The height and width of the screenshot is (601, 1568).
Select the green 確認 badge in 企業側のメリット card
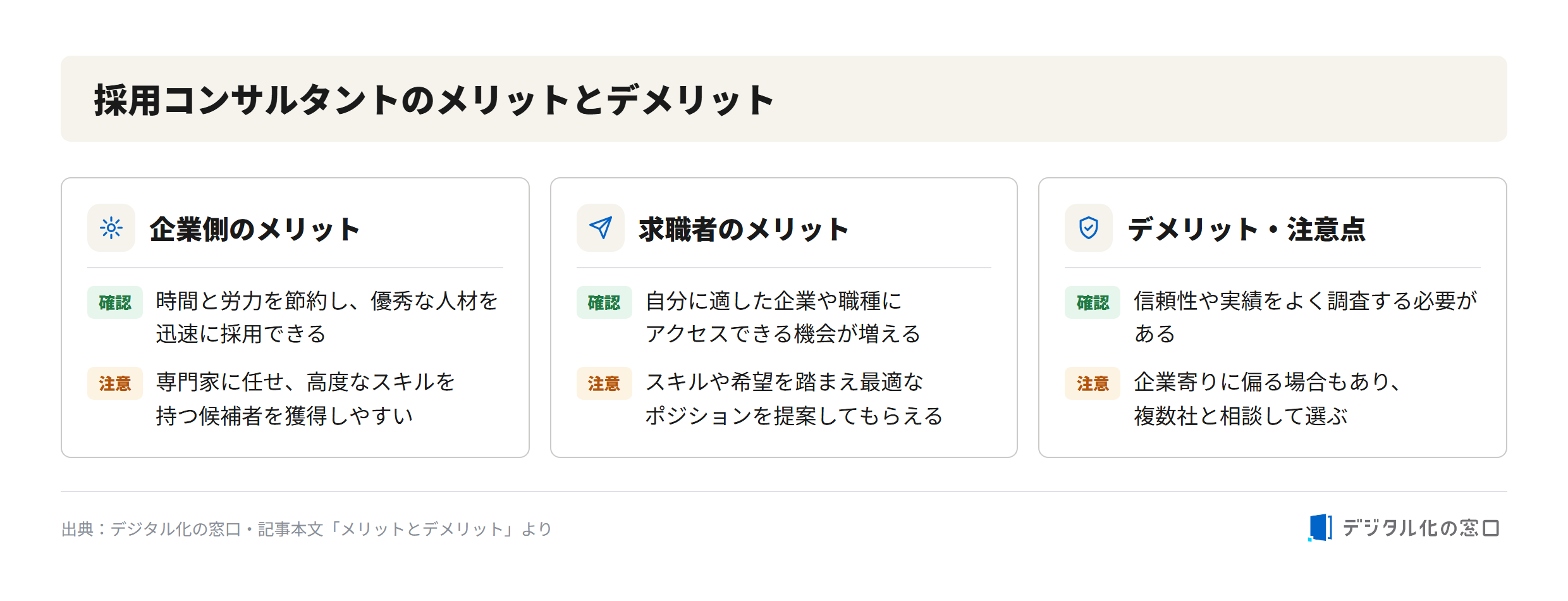pyautogui.click(x=115, y=302)
